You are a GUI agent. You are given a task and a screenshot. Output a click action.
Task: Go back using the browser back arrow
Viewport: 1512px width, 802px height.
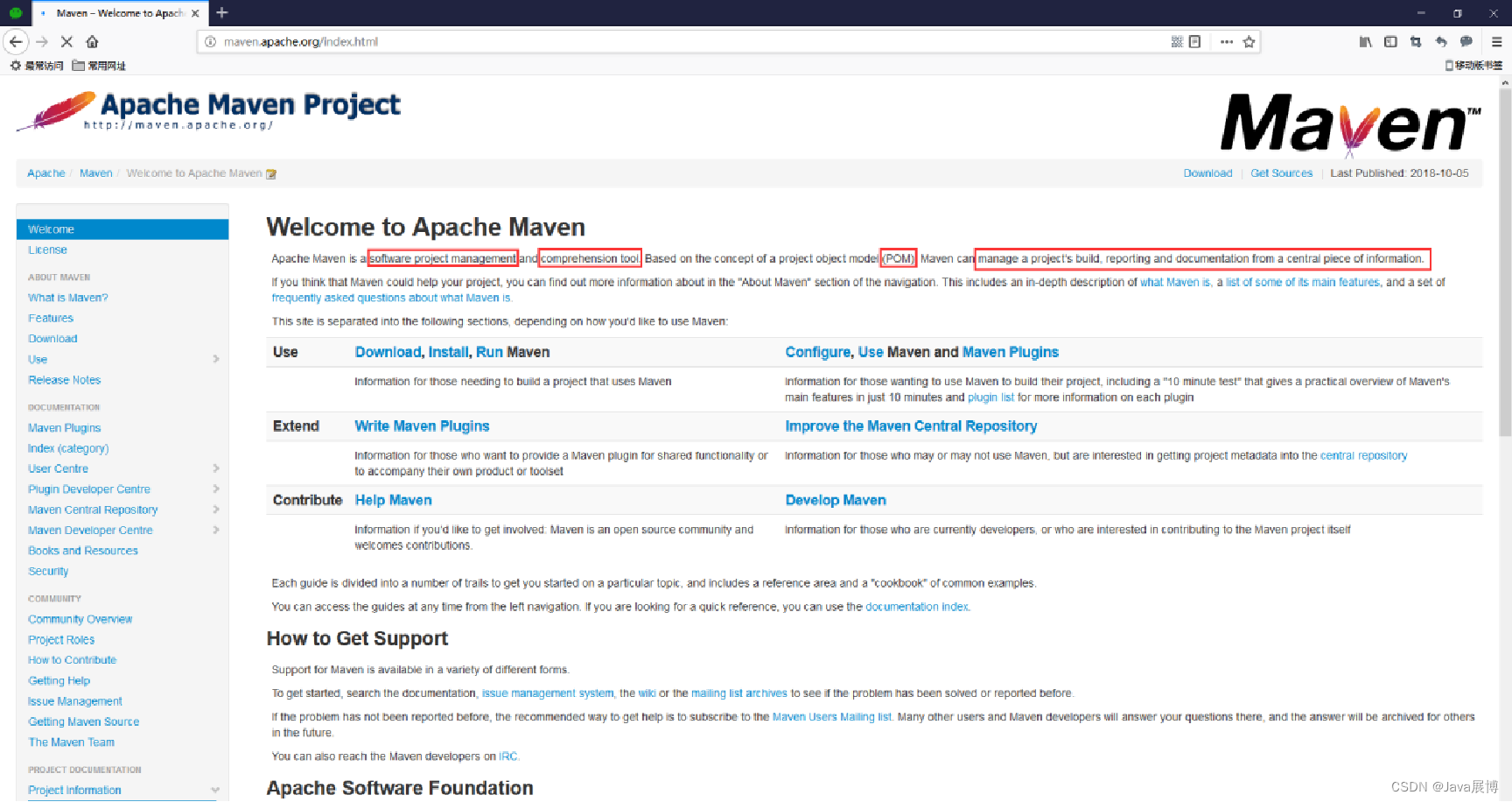pos(16,41)
